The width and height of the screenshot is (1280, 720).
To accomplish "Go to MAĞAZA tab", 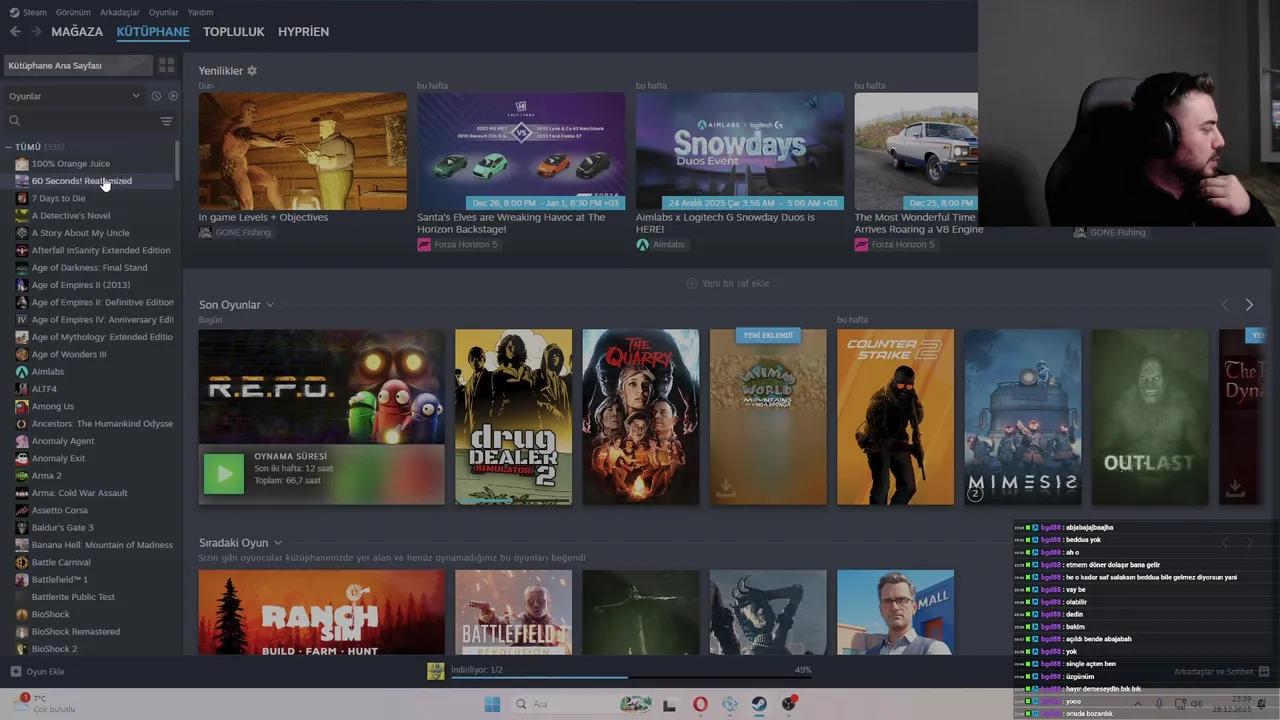I will [x=77, y=32].
